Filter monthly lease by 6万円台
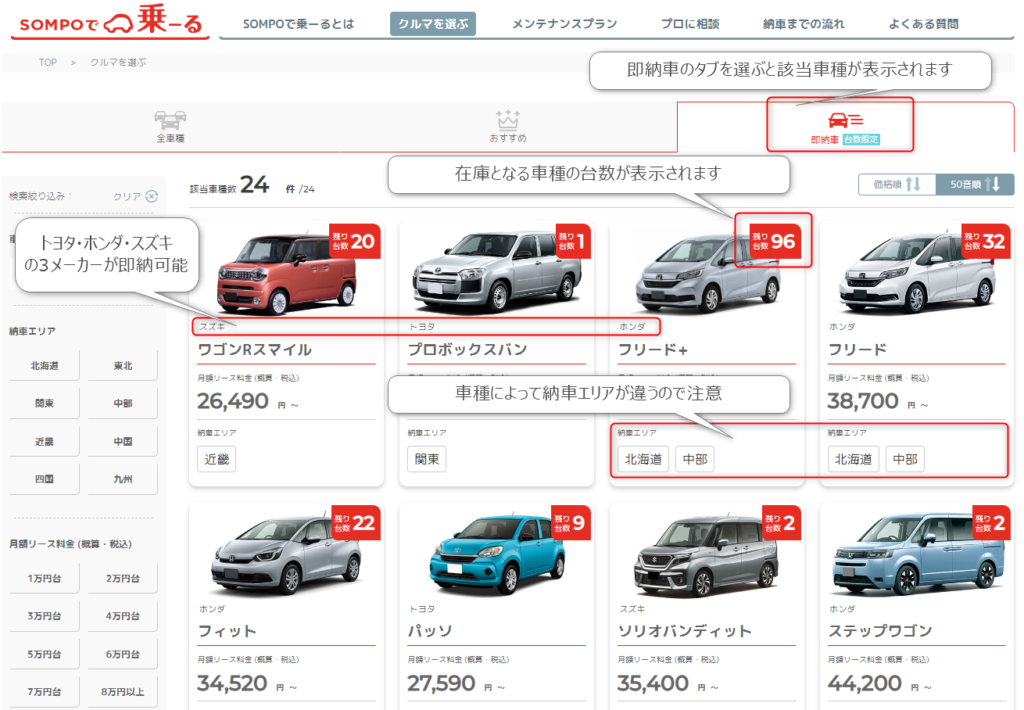This screenshot has width=1024, height=710. pos(123,654)
